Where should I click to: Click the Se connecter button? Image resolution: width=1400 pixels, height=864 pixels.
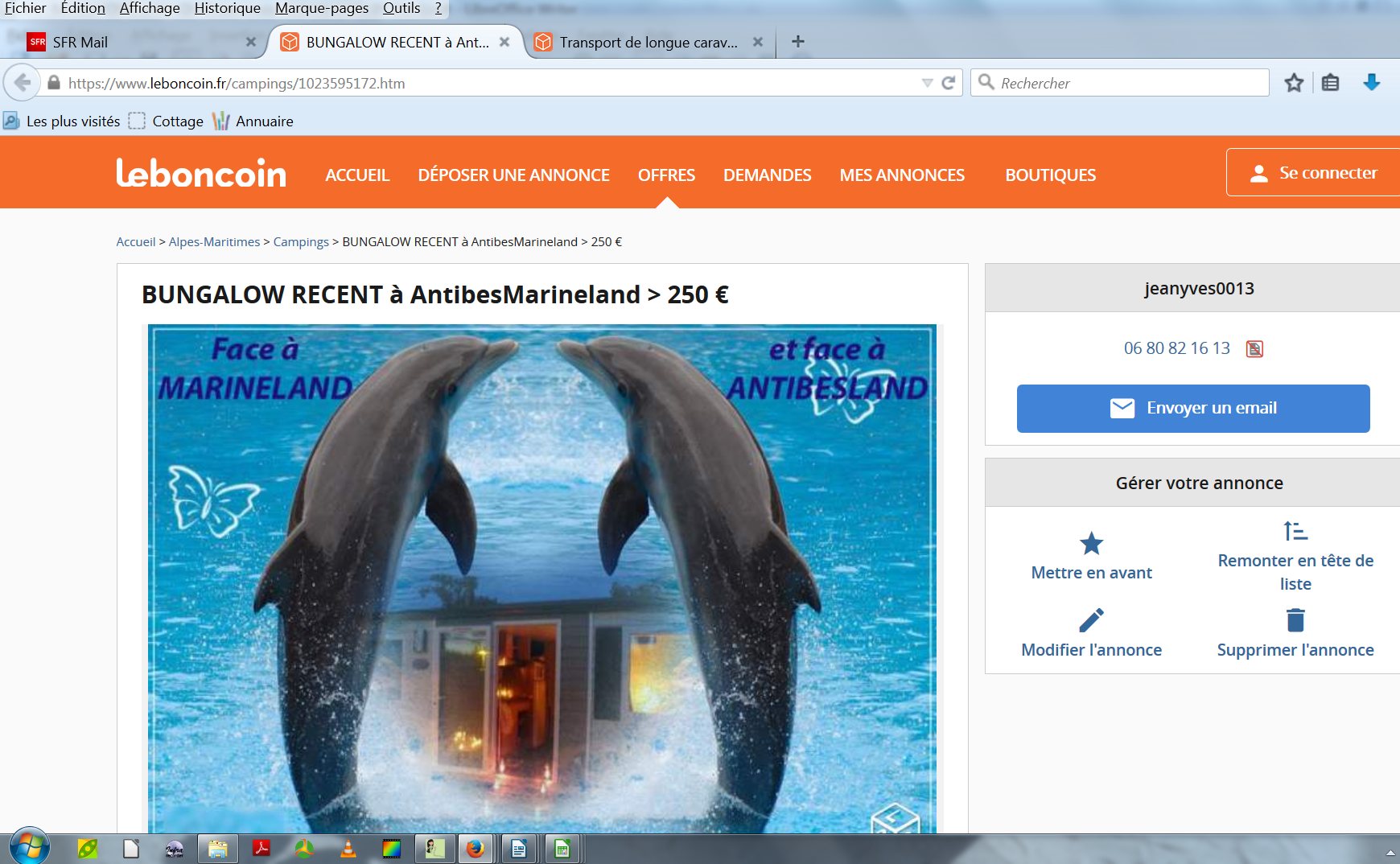coord(1313,172)
